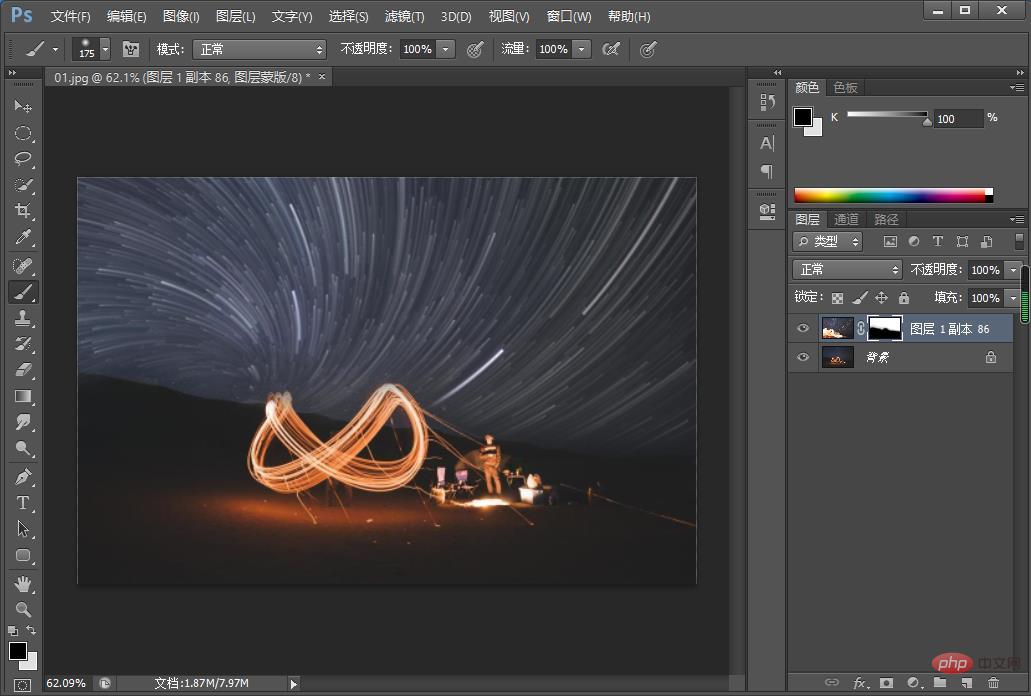Pick a color from spectrum ramp
The width and height of the screenshot is (1031, 696).
coord(894,195)
